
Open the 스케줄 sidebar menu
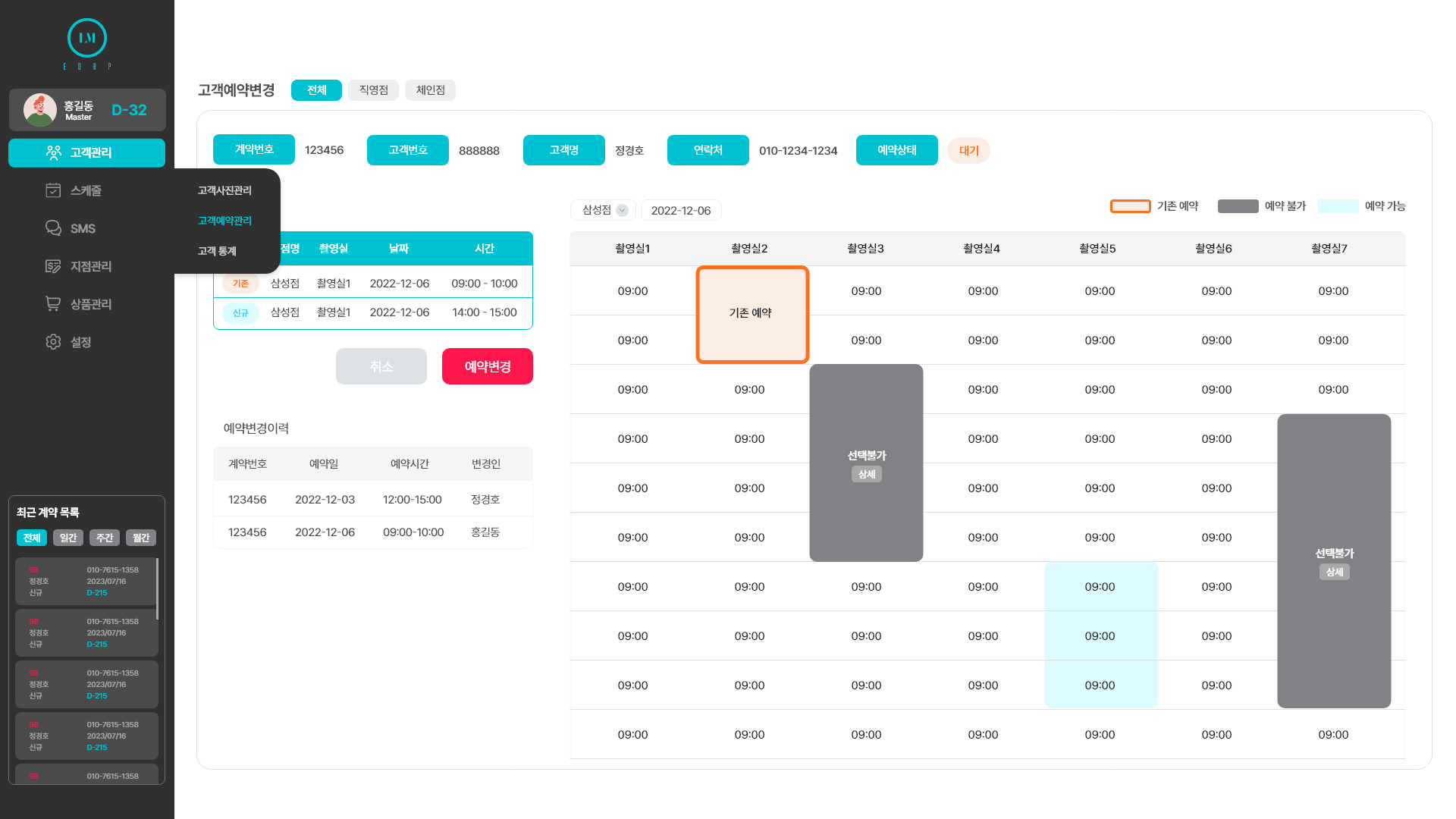(x=86, y=190)
